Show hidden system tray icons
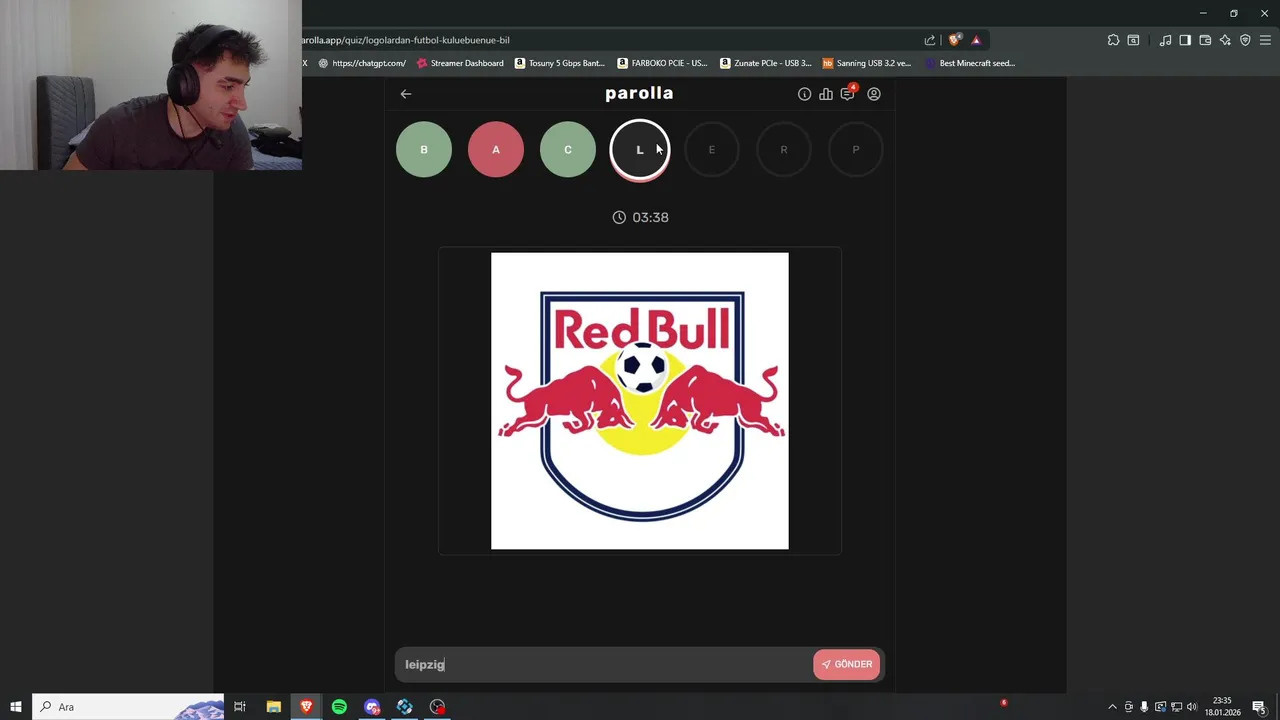This screenshot has height=720, width=1280. point(1112,707)
